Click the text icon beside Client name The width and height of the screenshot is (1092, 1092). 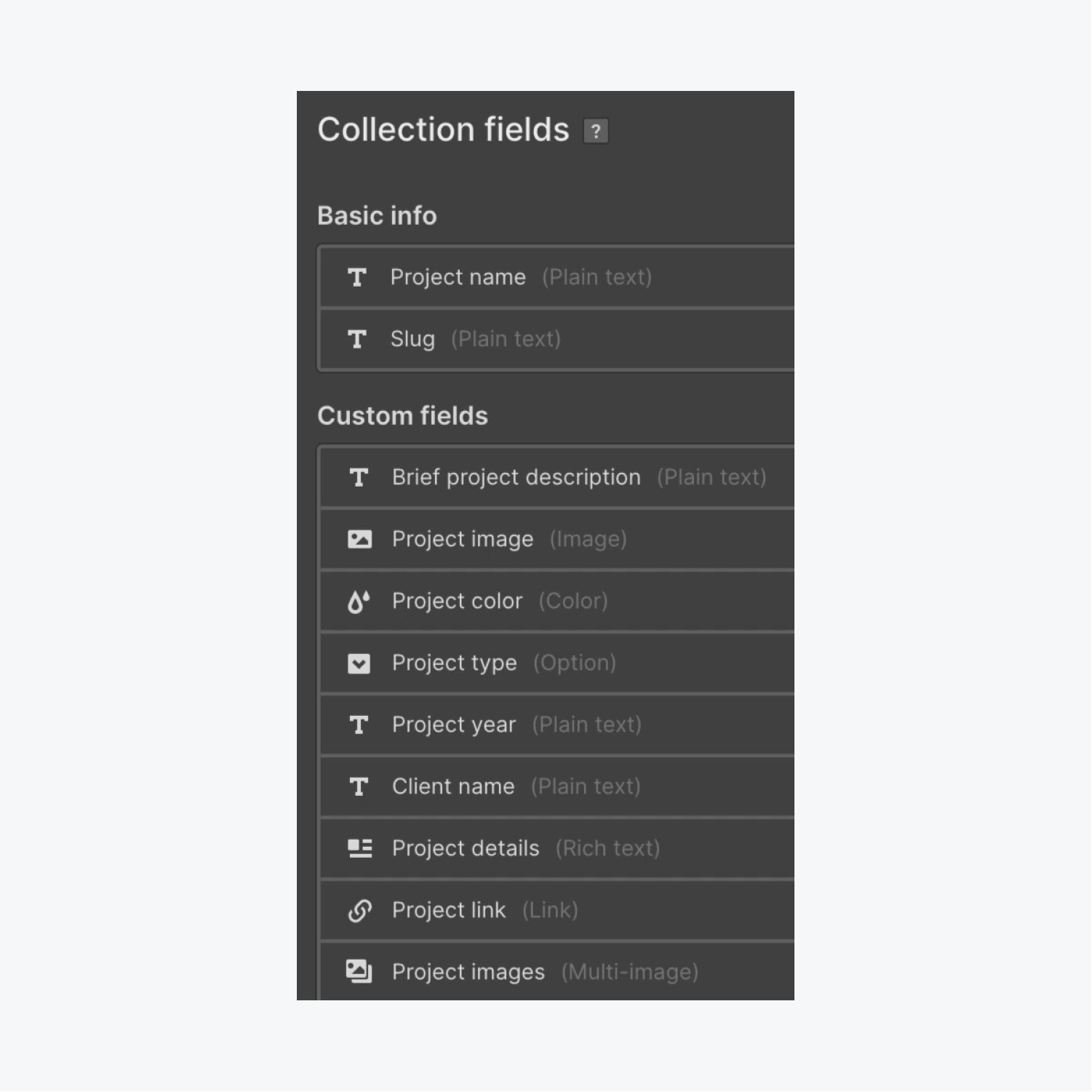click(359, 786)
